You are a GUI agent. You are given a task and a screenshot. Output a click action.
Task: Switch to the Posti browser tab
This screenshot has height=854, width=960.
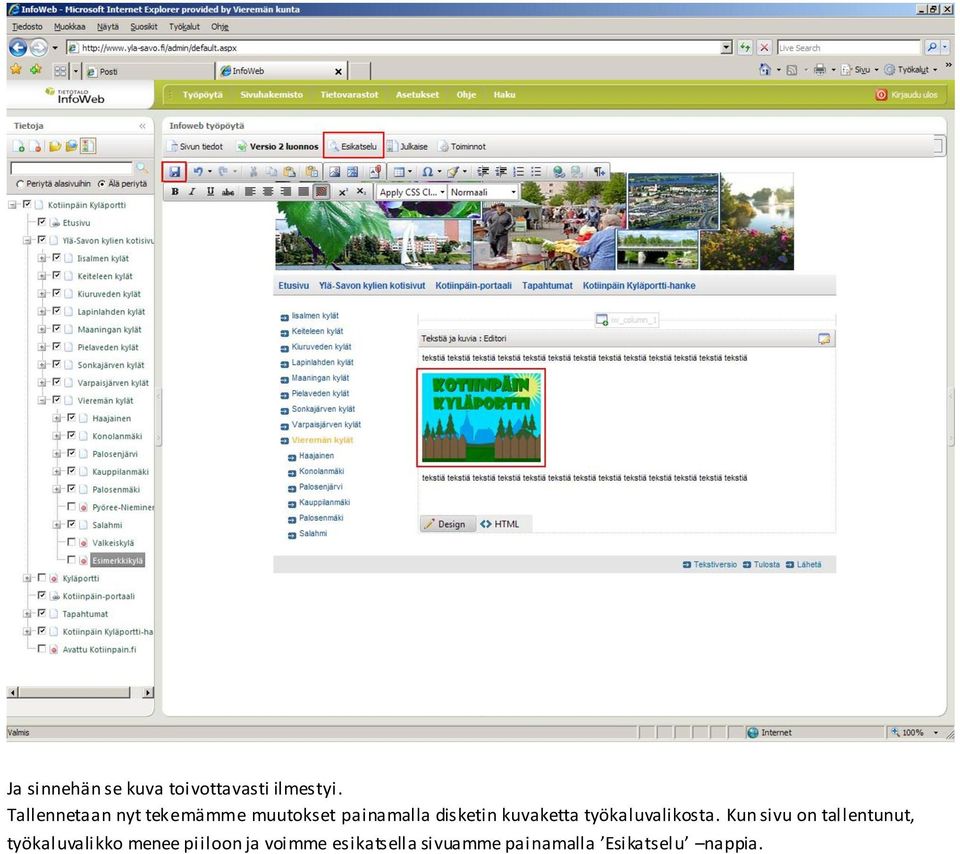(x=148, y=72)
